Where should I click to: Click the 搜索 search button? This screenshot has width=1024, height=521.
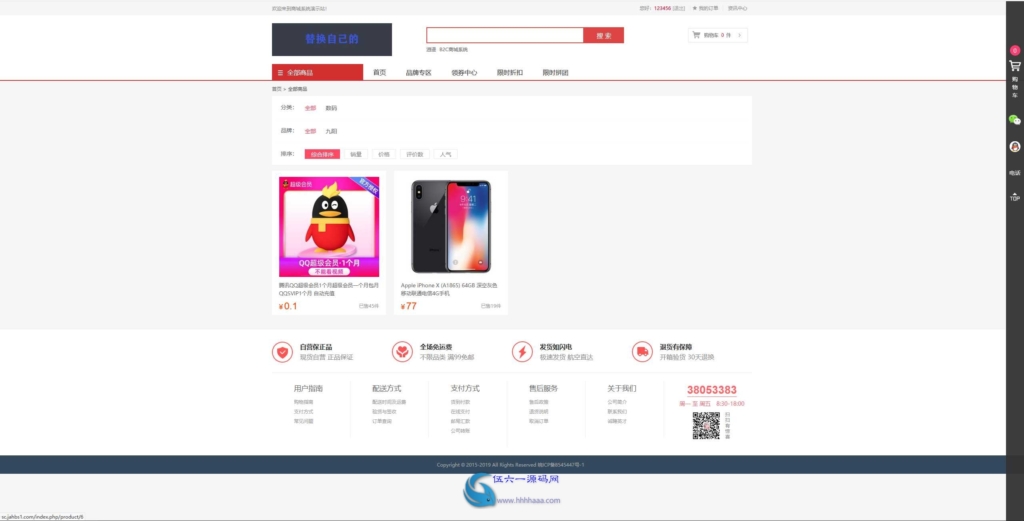click(x=603, y=35)
